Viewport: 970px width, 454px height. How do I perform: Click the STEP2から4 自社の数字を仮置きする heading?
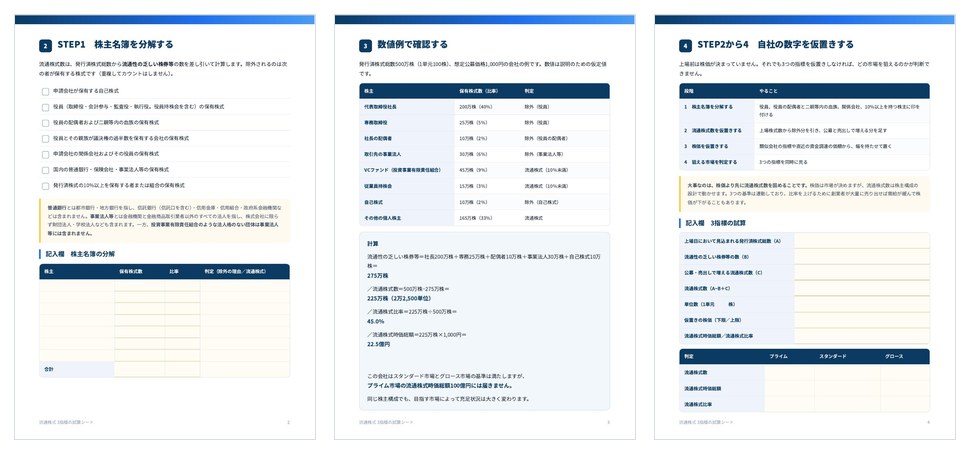pyautogui.click(x=775, y=45)
